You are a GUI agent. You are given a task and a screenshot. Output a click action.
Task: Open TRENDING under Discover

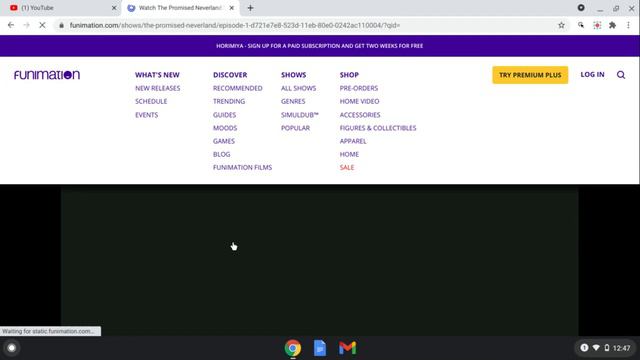tap(229, 101)
